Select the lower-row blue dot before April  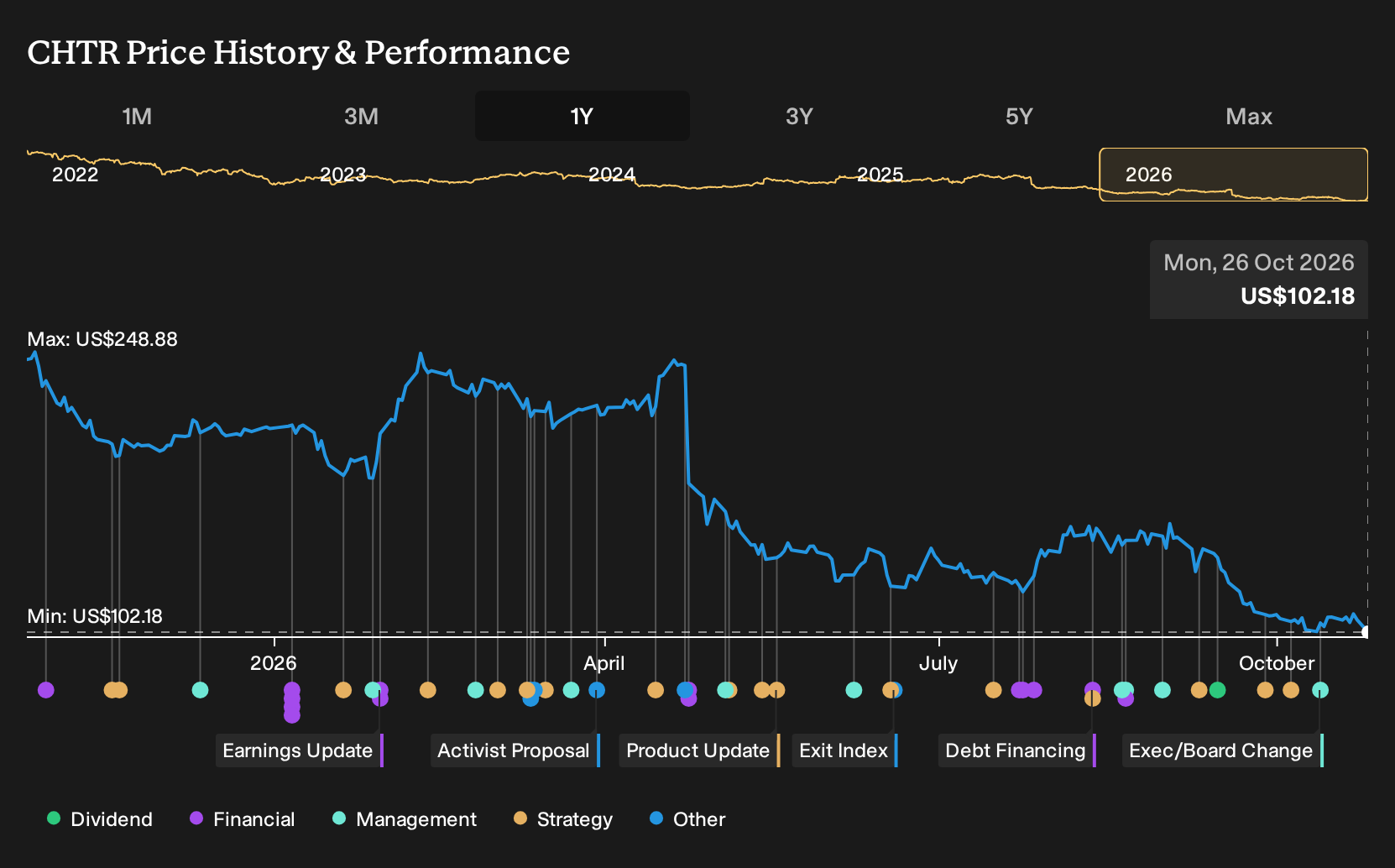(530, 698)
